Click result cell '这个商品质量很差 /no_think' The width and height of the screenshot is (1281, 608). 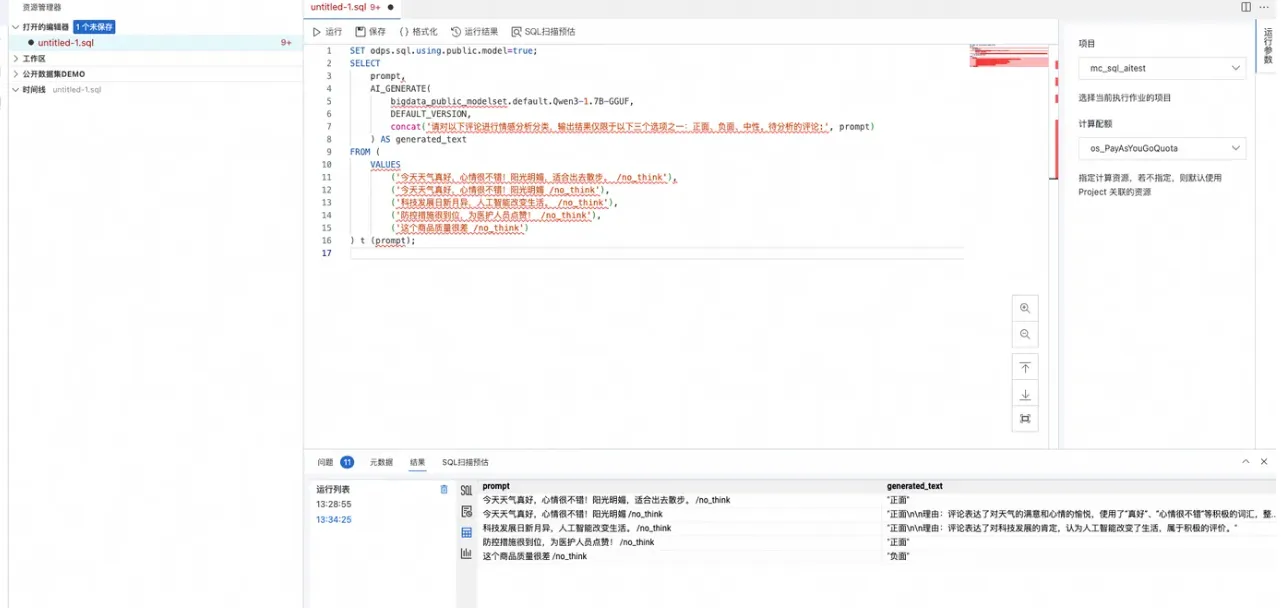click(x=535, y=556)
